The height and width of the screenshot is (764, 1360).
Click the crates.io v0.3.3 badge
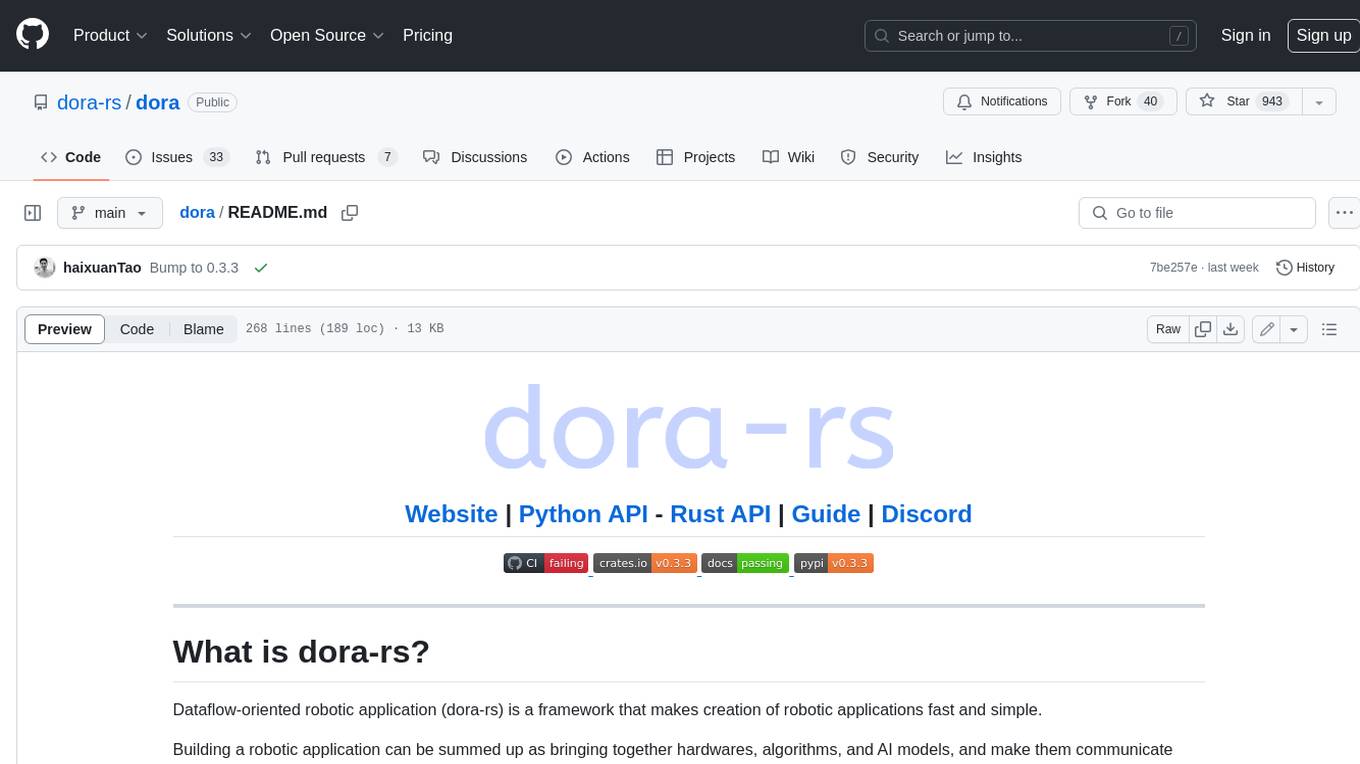(x=644, y=563)
